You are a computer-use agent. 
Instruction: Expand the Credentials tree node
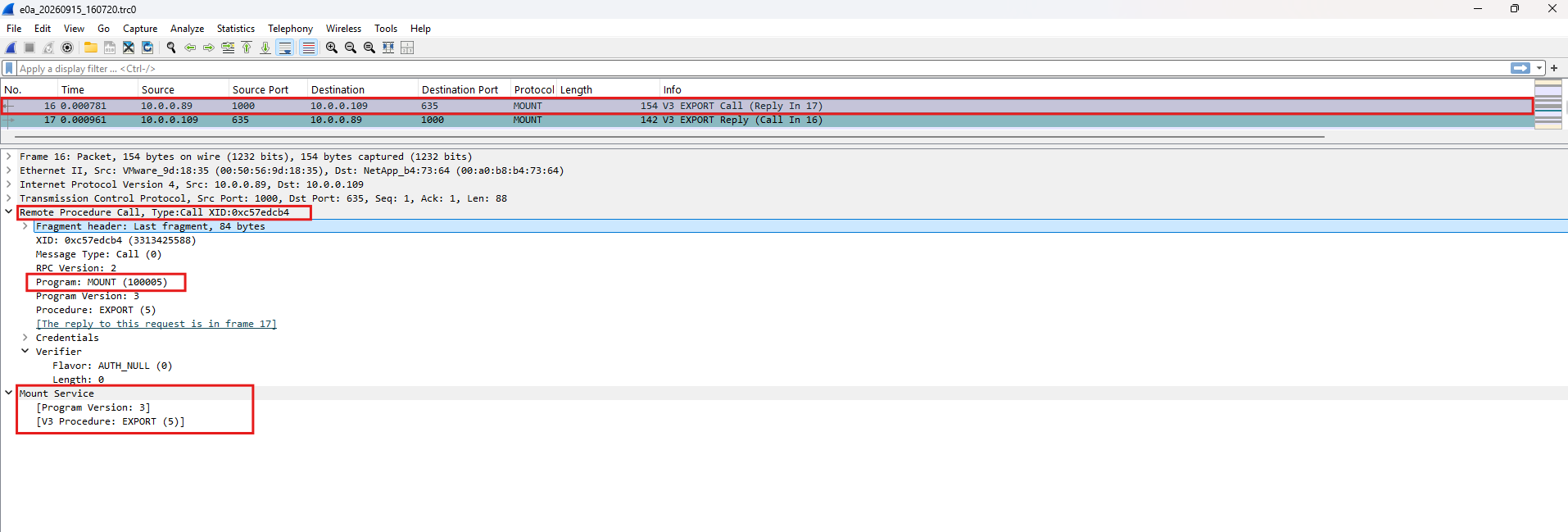pyautogui.click(x=25, y=338)
